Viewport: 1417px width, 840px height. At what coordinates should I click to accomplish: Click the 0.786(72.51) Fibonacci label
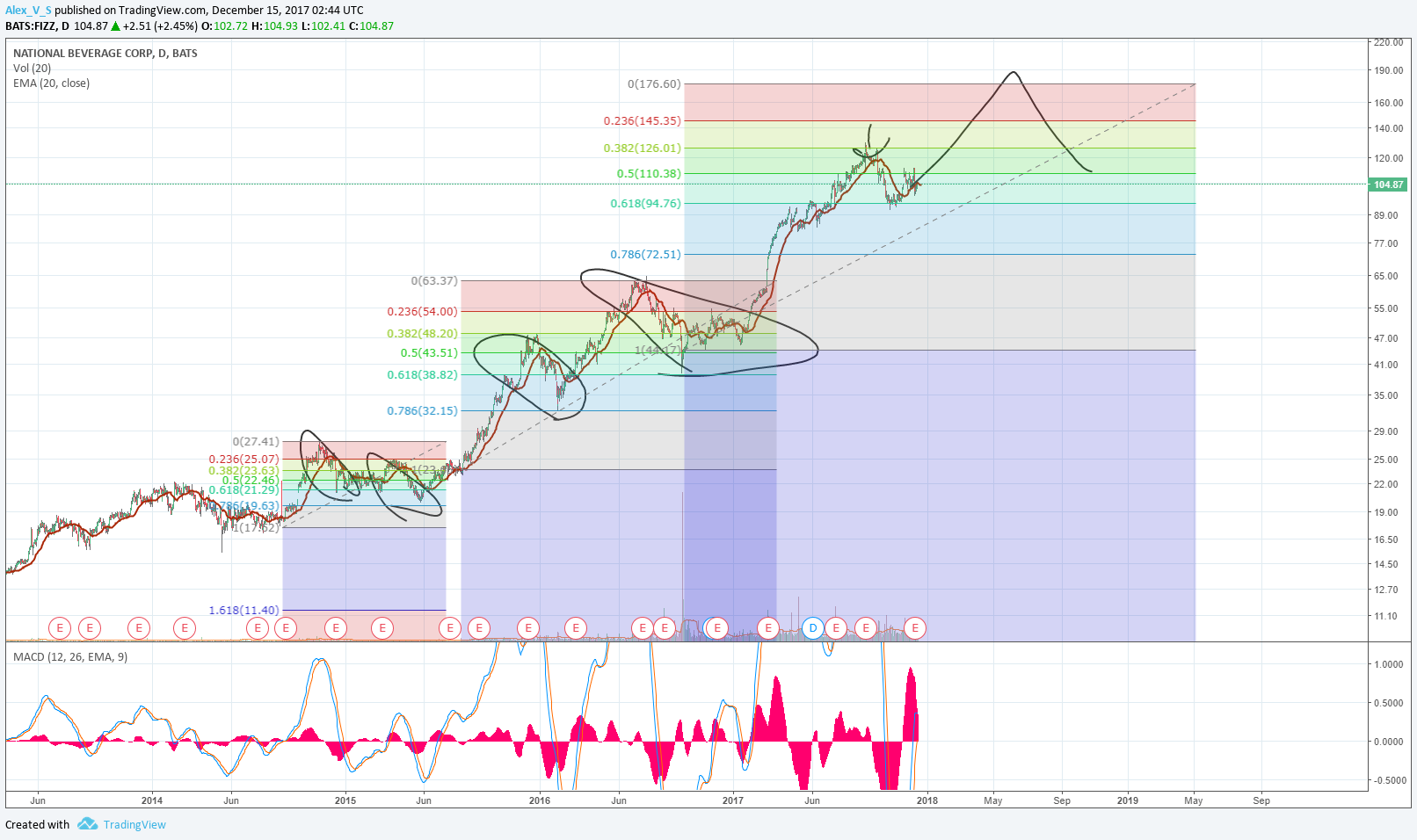click(645, 255)
